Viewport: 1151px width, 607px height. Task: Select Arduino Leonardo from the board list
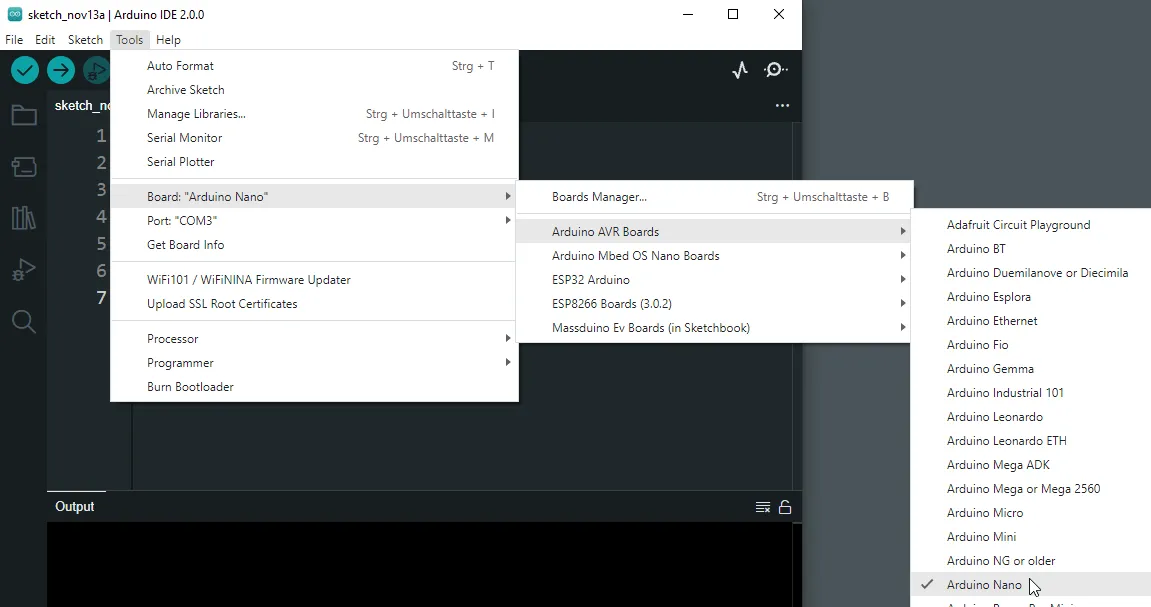[x=994, y=417]
